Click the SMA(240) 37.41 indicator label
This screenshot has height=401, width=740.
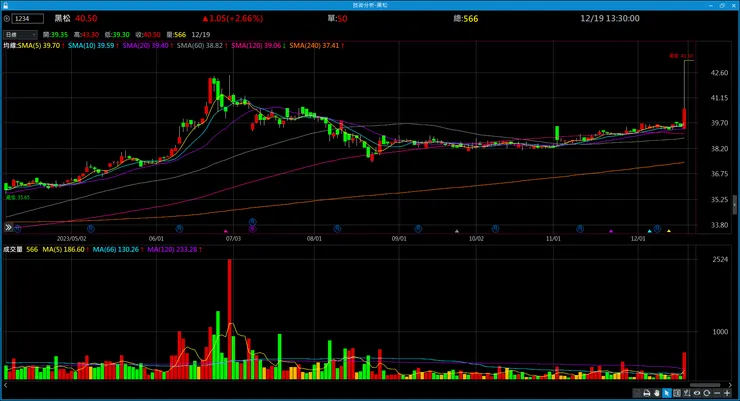(x=314, y=46)
